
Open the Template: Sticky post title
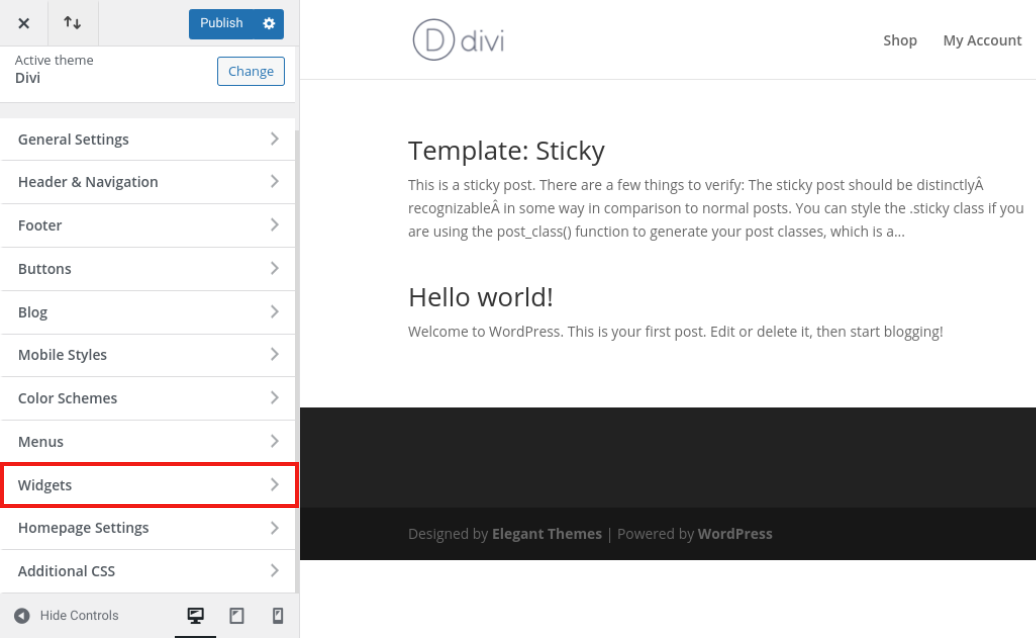[x=506, y=151]
